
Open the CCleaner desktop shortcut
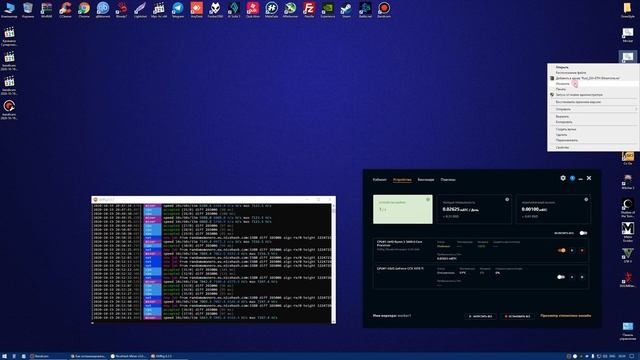click(x=65, y=9)
